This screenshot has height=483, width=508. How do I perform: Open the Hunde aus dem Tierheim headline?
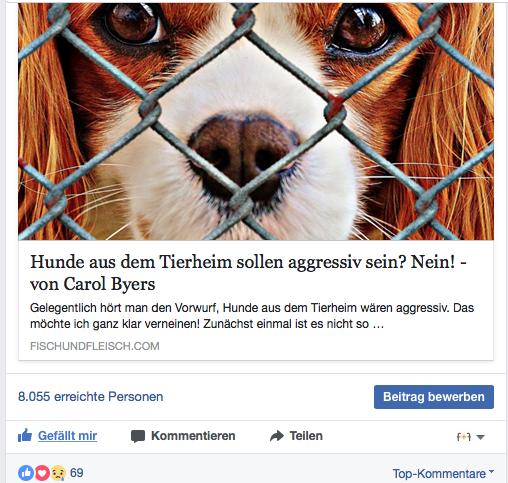click(248, 273)
